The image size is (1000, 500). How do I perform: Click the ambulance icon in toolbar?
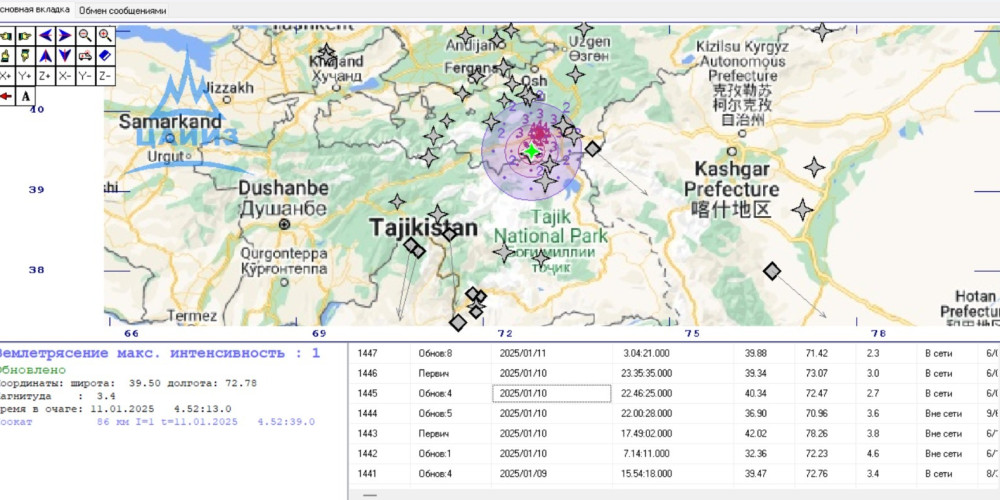[85, 55]
